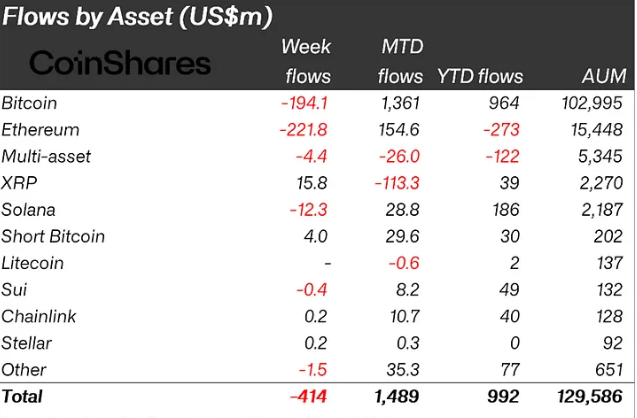Click the Flows by Asset title
This screenshot has height=418, width=637.
[138, 16]
